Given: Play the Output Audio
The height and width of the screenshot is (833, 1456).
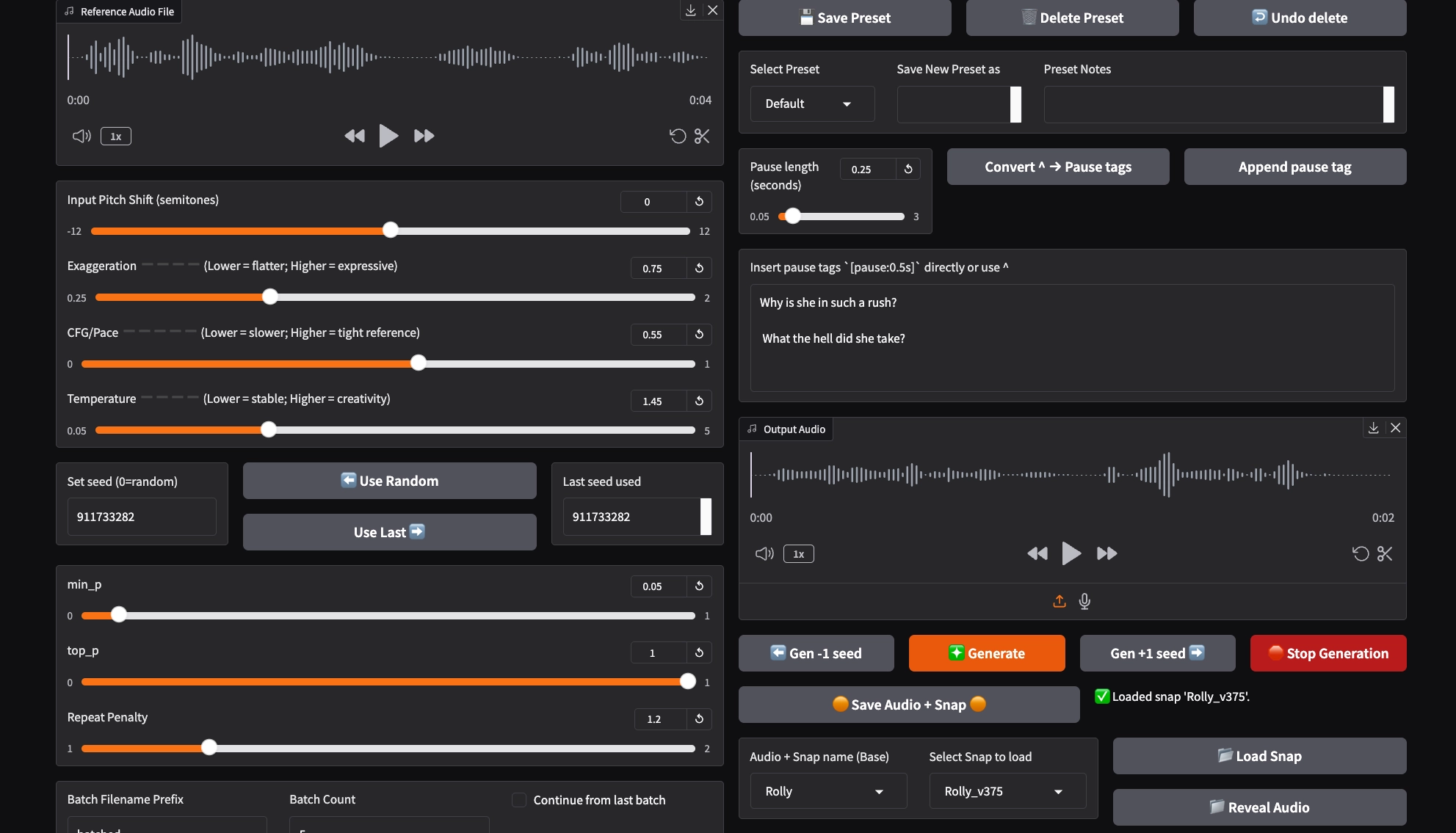Looking at the screenshot, I should [x=1071, y=553].
